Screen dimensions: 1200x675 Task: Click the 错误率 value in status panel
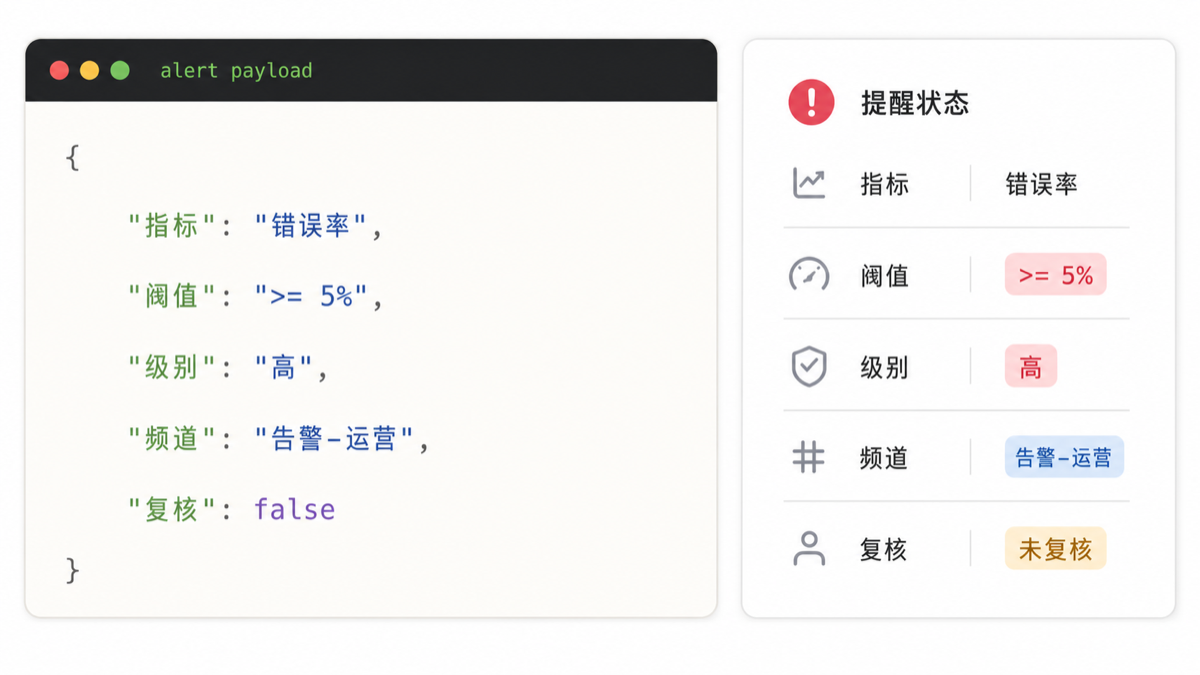pos(1041,184)
